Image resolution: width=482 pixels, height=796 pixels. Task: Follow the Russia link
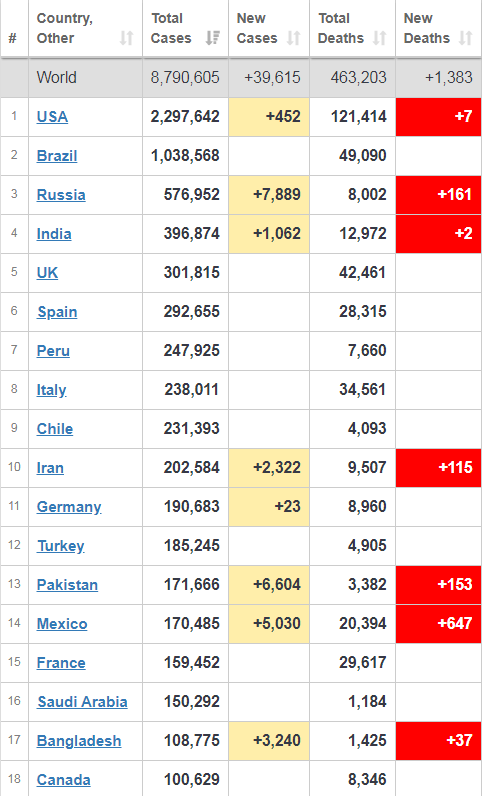pyautogui.click(x=61, y=195)
